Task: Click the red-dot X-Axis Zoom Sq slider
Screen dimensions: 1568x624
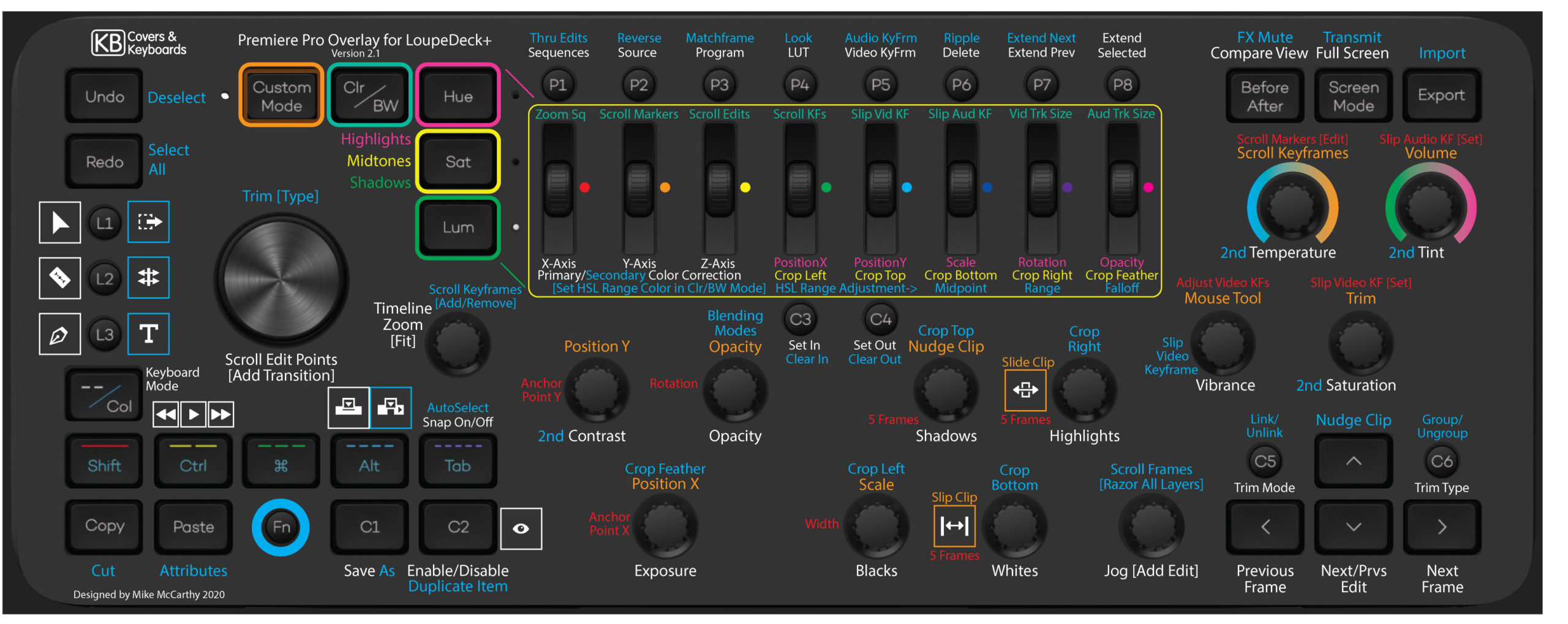Action: tap(558, 188)
